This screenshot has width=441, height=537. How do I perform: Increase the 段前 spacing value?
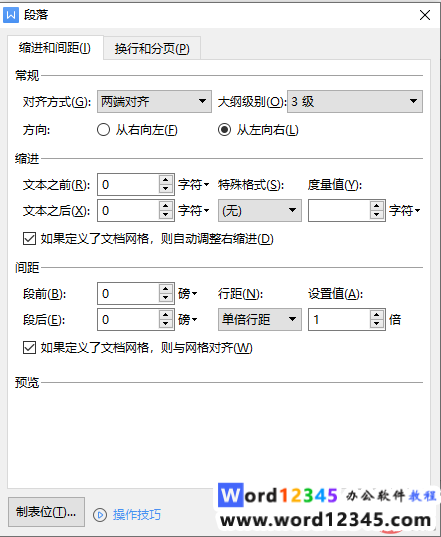click(166, 289)
